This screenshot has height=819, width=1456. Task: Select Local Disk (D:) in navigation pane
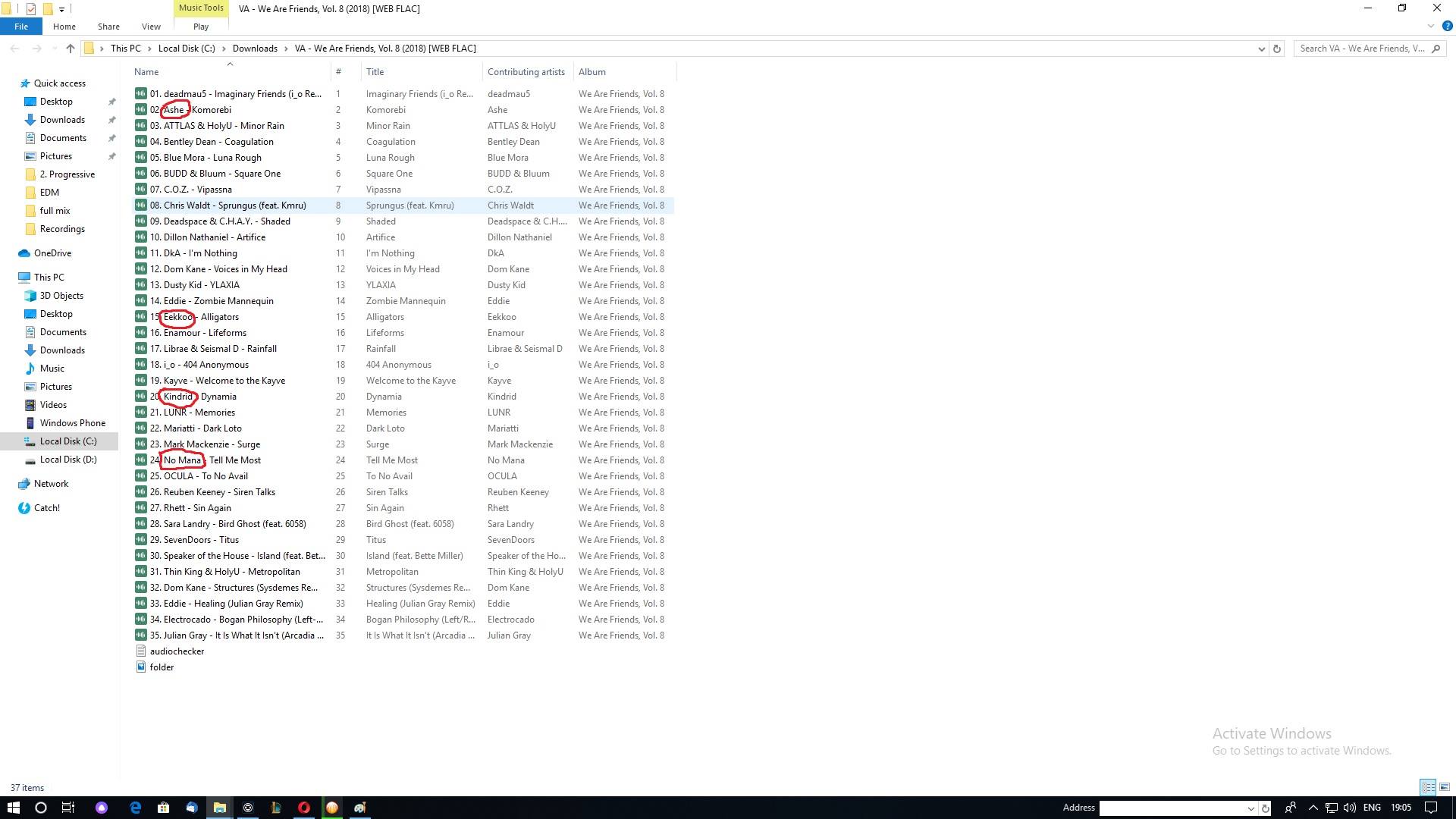click(x=67, y=460)
